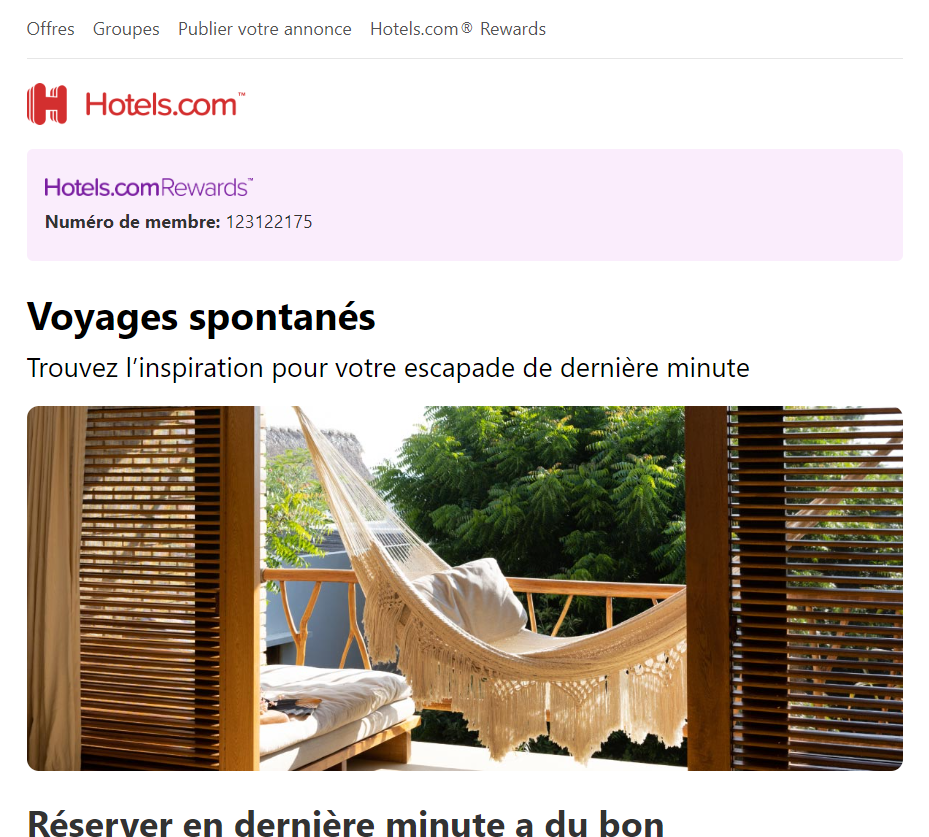Click the right slatted shutter in photo

(818, 588)
